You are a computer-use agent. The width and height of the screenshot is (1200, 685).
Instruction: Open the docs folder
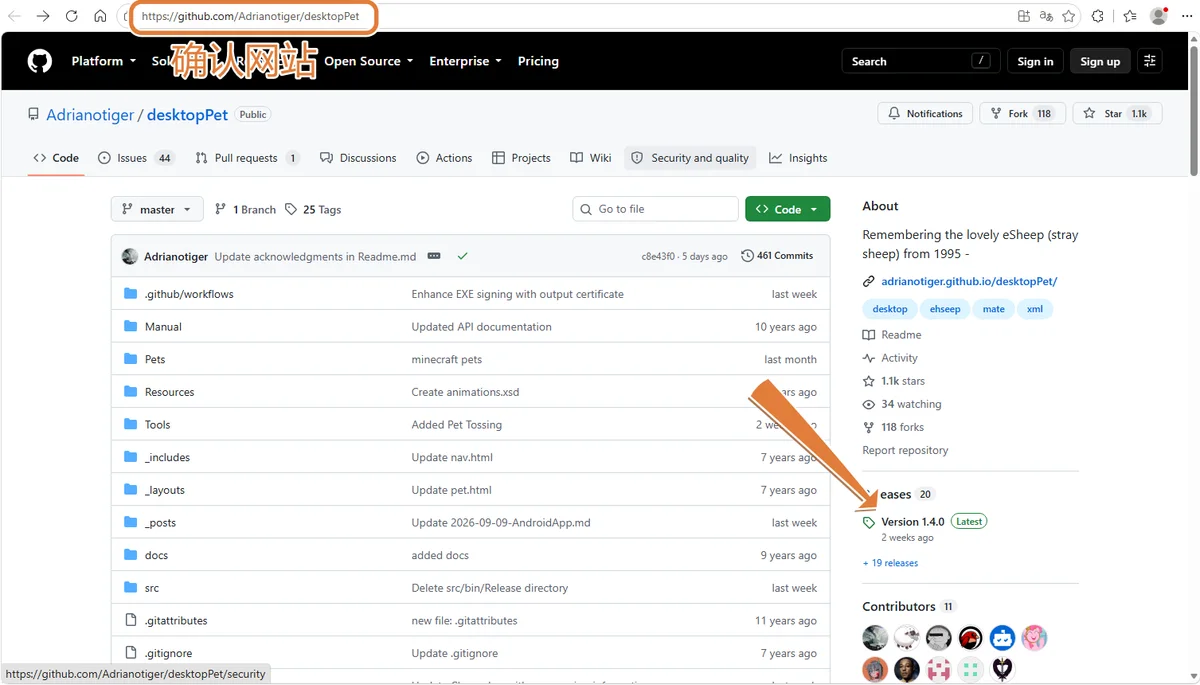point(156,555)
